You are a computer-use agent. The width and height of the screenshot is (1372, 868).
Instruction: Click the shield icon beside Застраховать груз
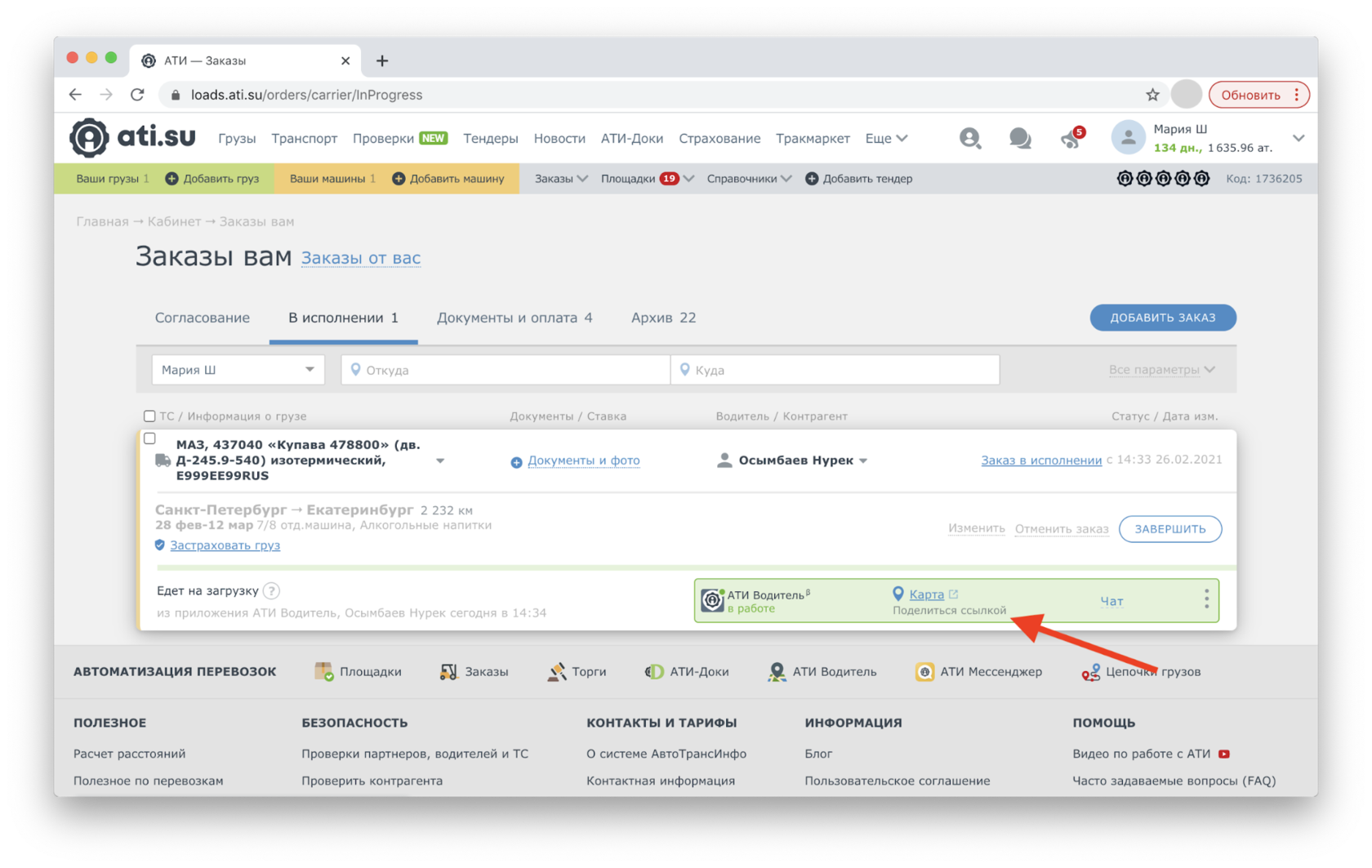(x=160, y=545)
